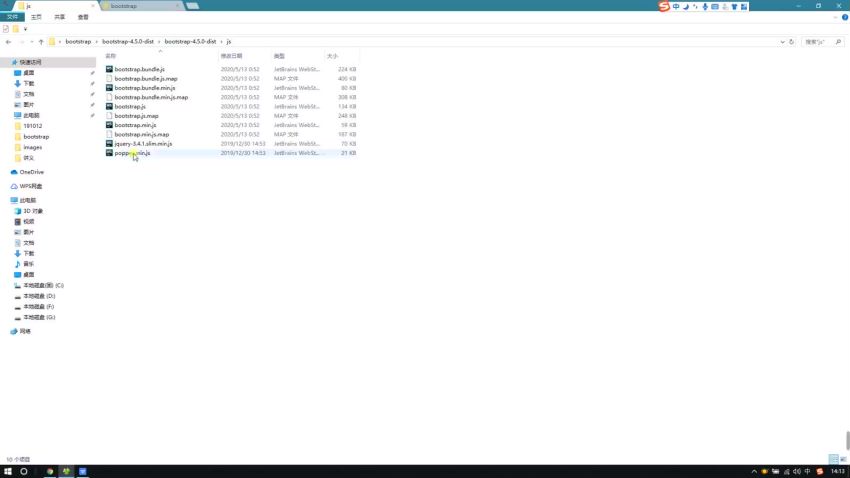Open local disk (C:) in navigation pane
The height and width of the screenshot is (478, 850).
tap(43, 286)
